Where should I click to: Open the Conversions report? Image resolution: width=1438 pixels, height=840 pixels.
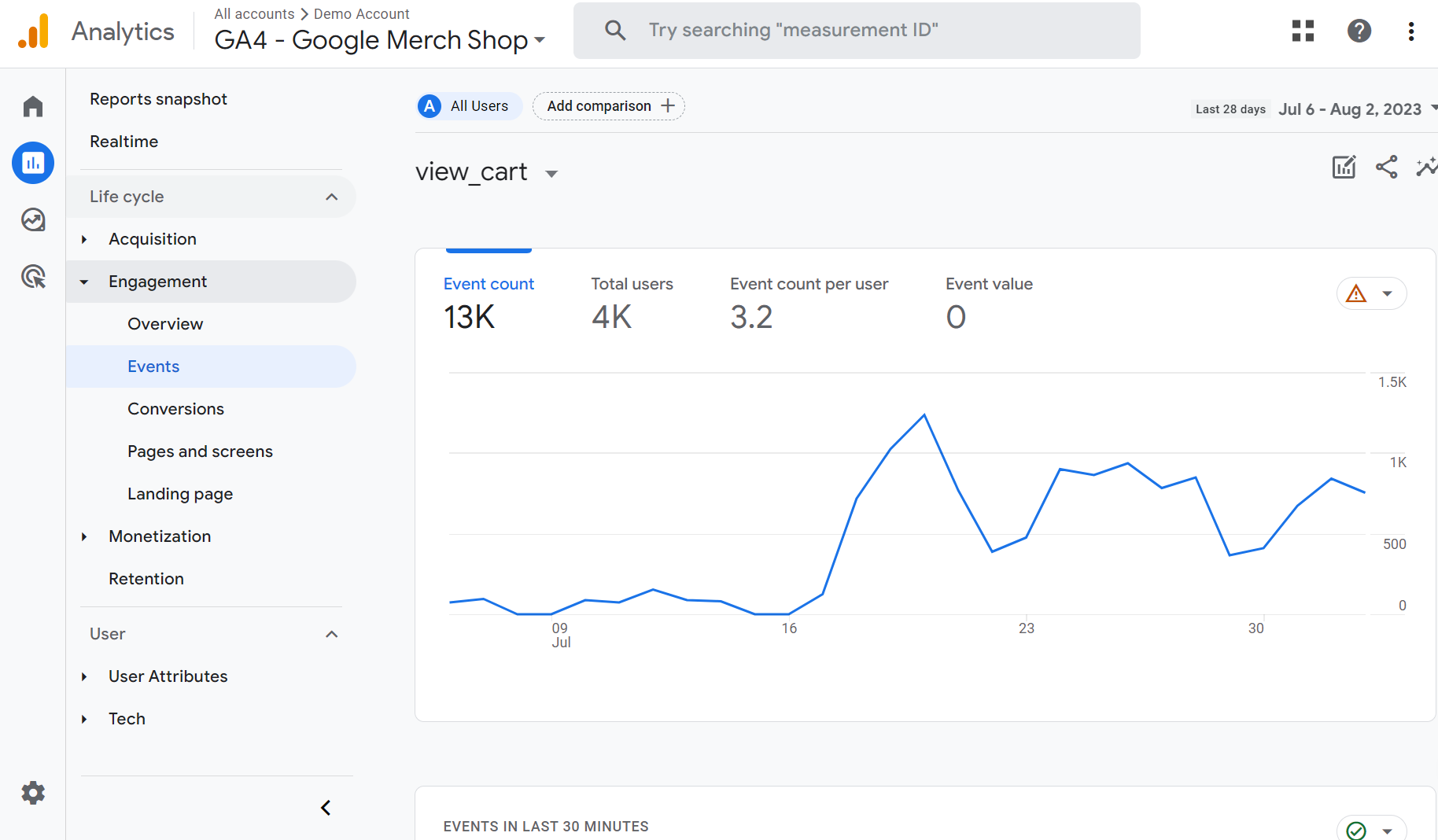click(175, 409)
